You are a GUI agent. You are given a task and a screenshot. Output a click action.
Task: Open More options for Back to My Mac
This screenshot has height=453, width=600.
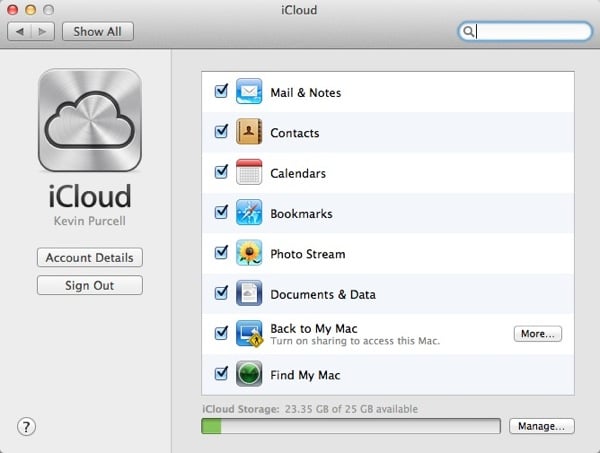pyautogui.click(x=538, y=334)
